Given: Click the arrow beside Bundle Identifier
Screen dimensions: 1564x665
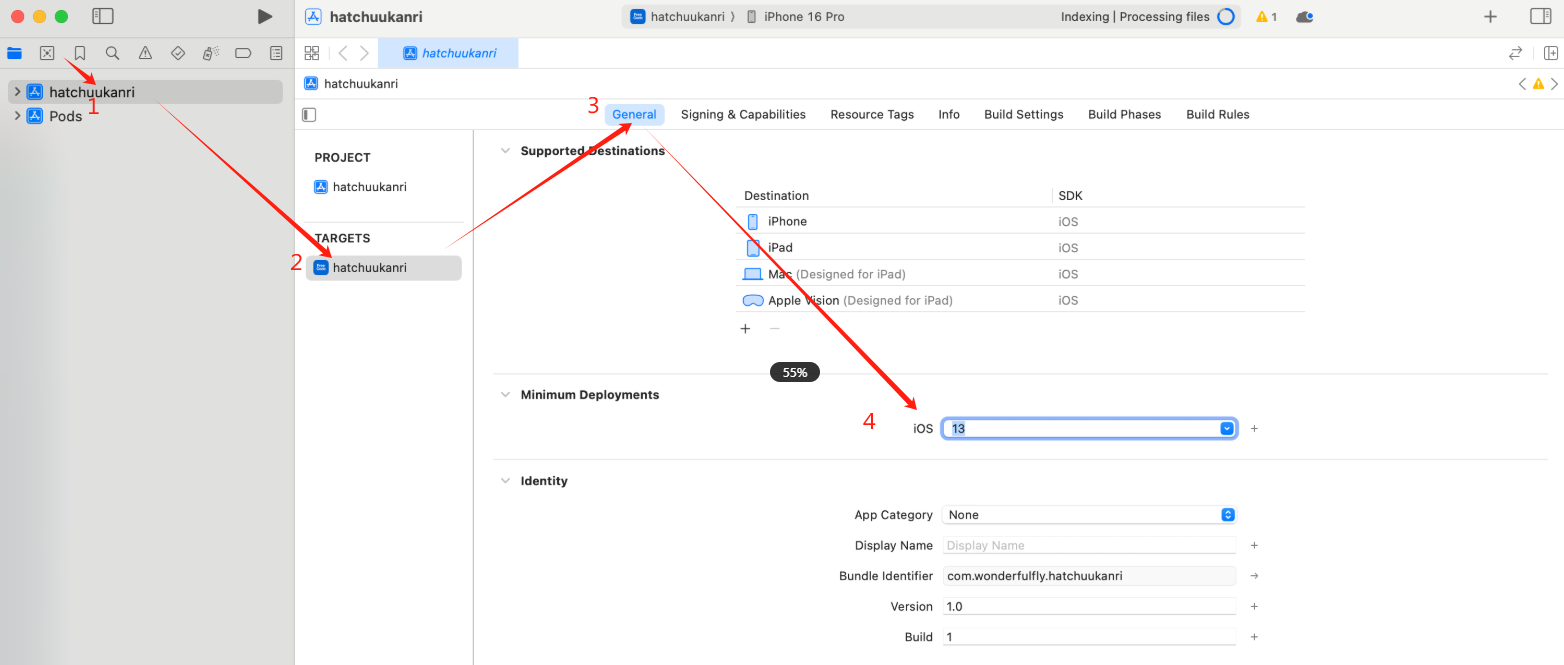Looking at the screenshot, I should (x=1254, y=576).
